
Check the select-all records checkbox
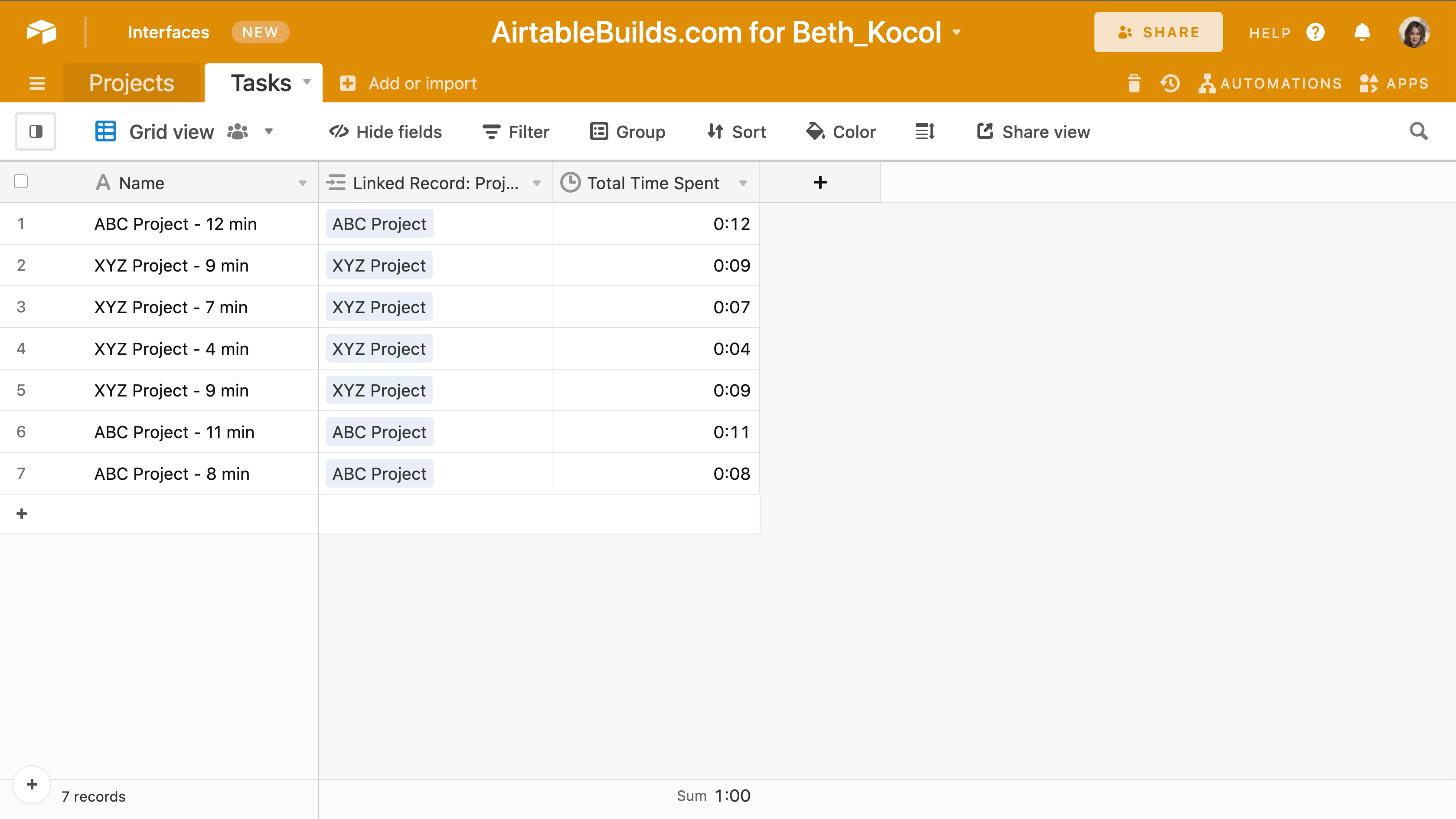tap(21, 182)
